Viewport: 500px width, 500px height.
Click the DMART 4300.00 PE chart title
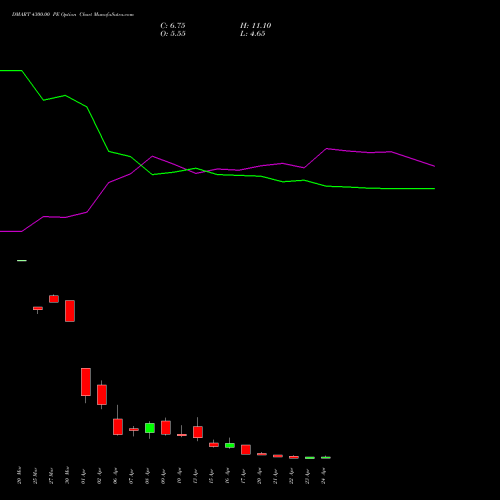[73, 14]
